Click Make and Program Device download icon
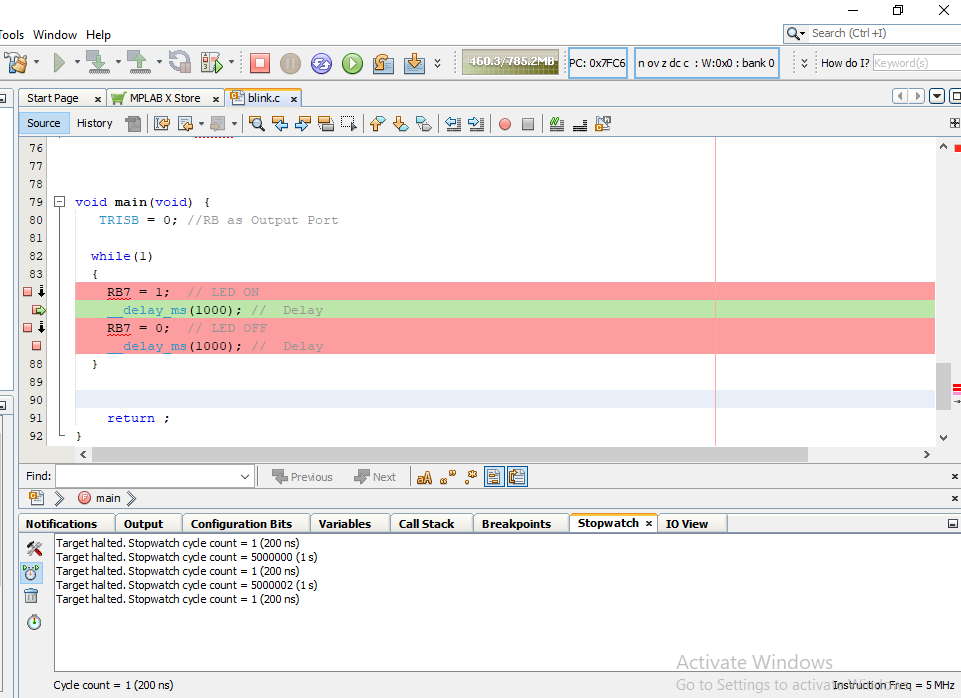The height and width of the screenshot is (698, 961). point(97,63)
